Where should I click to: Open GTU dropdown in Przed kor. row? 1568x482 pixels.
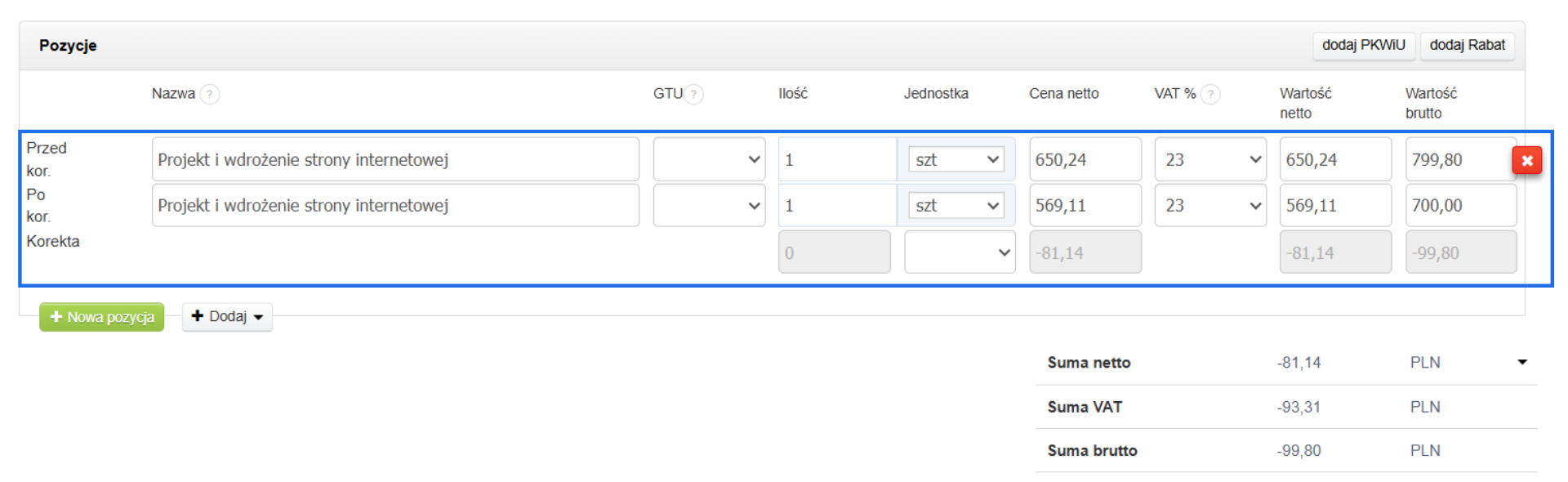point(709,159)
